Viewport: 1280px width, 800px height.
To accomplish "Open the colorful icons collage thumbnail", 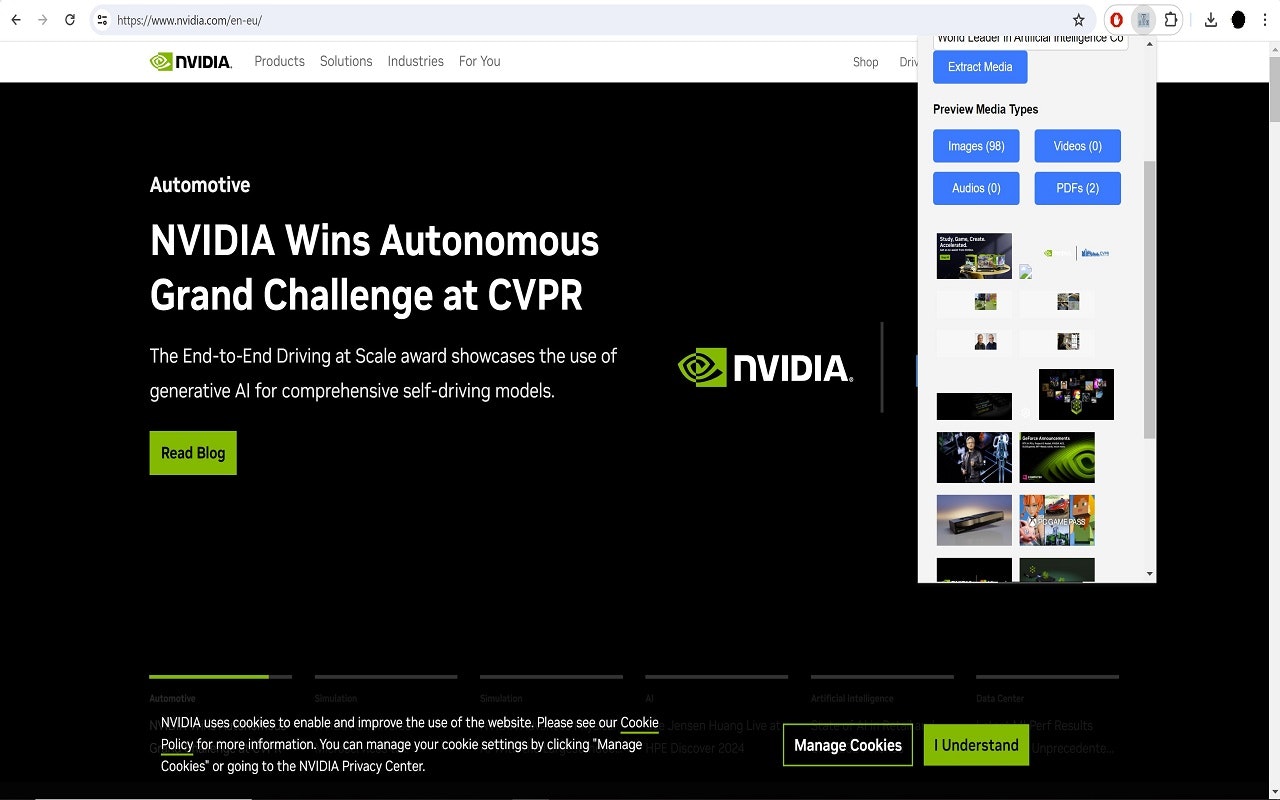I will pyautogui.click(x=1076, y=394).
